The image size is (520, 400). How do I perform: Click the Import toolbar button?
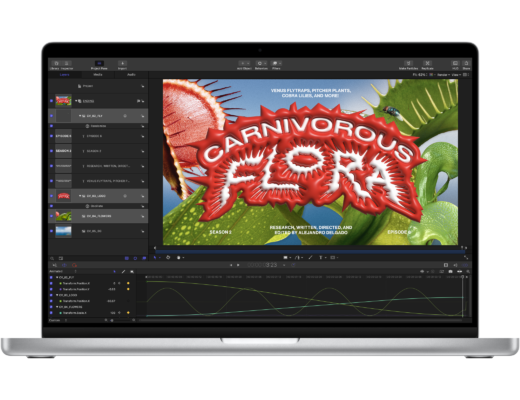click(122, 64)
